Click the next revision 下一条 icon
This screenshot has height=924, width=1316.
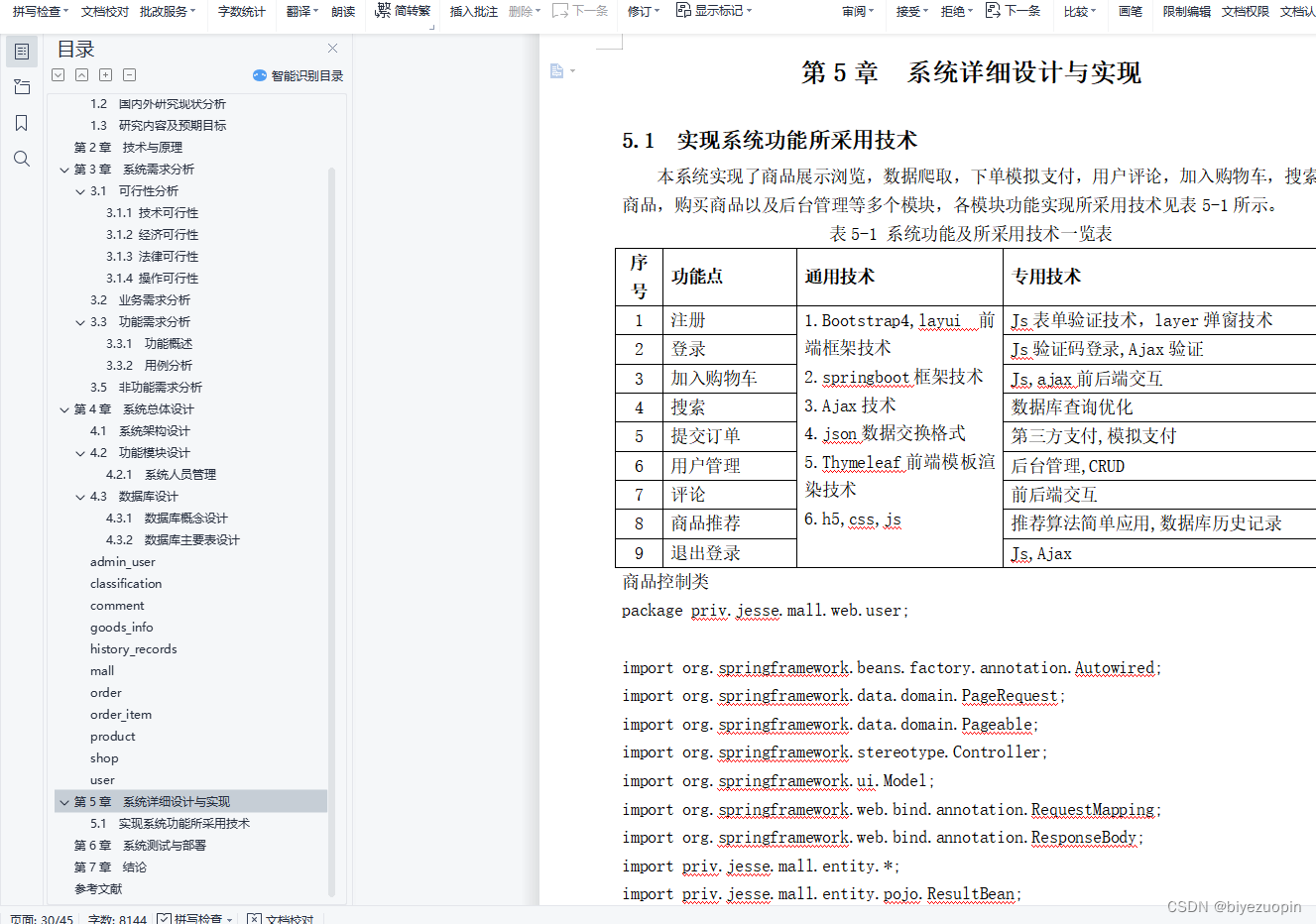993,10
